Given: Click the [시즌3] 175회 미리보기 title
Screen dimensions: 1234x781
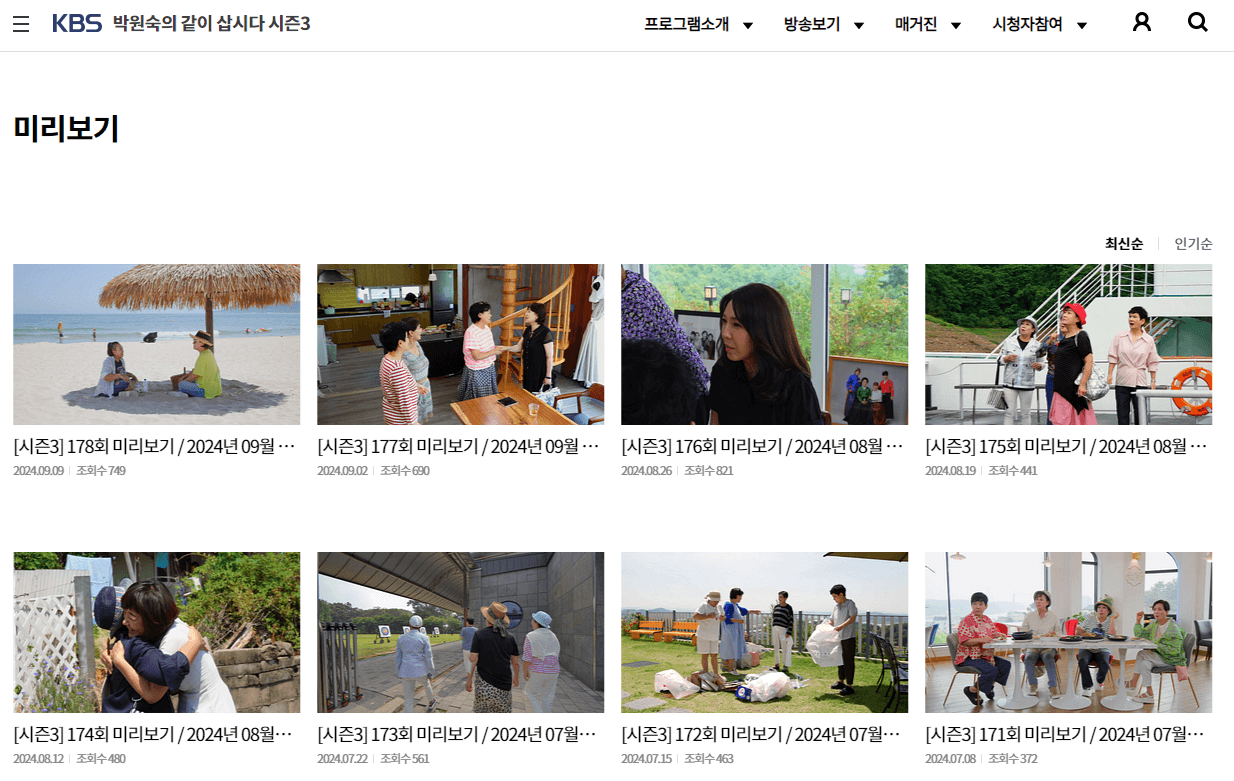Looking at the screenshot, I should point(1067,446).
